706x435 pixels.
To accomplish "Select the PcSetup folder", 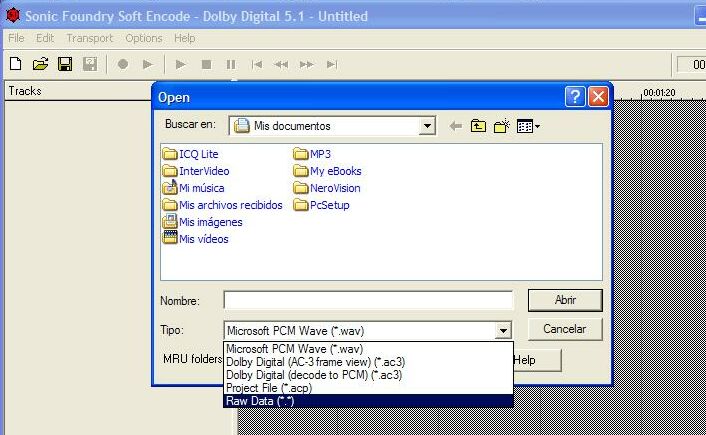I will pos(321,205).
